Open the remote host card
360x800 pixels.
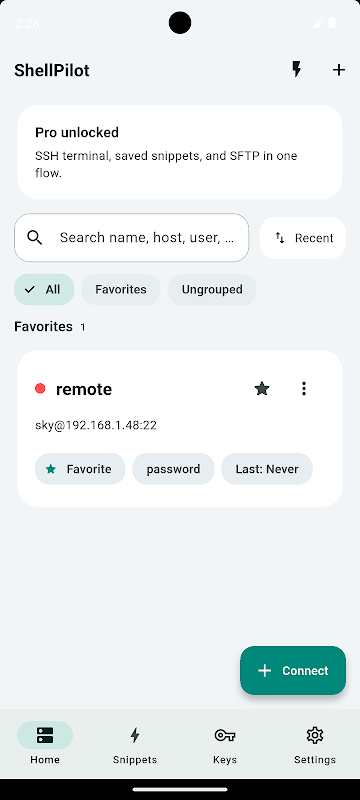tap(179, 429)
